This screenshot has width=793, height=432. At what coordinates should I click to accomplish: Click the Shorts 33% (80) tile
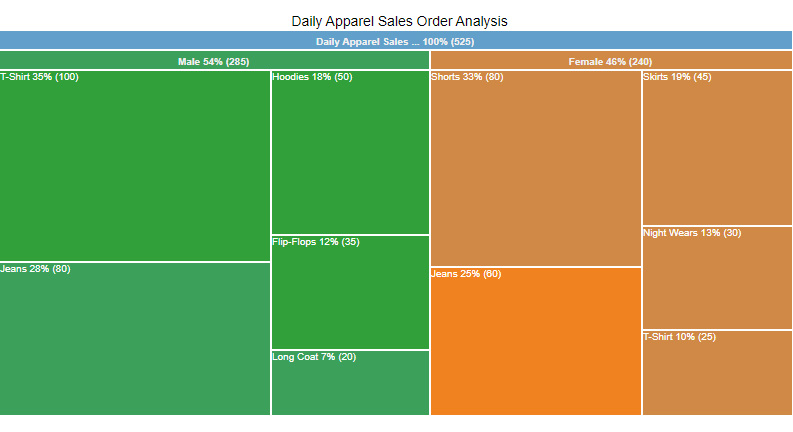536,168
